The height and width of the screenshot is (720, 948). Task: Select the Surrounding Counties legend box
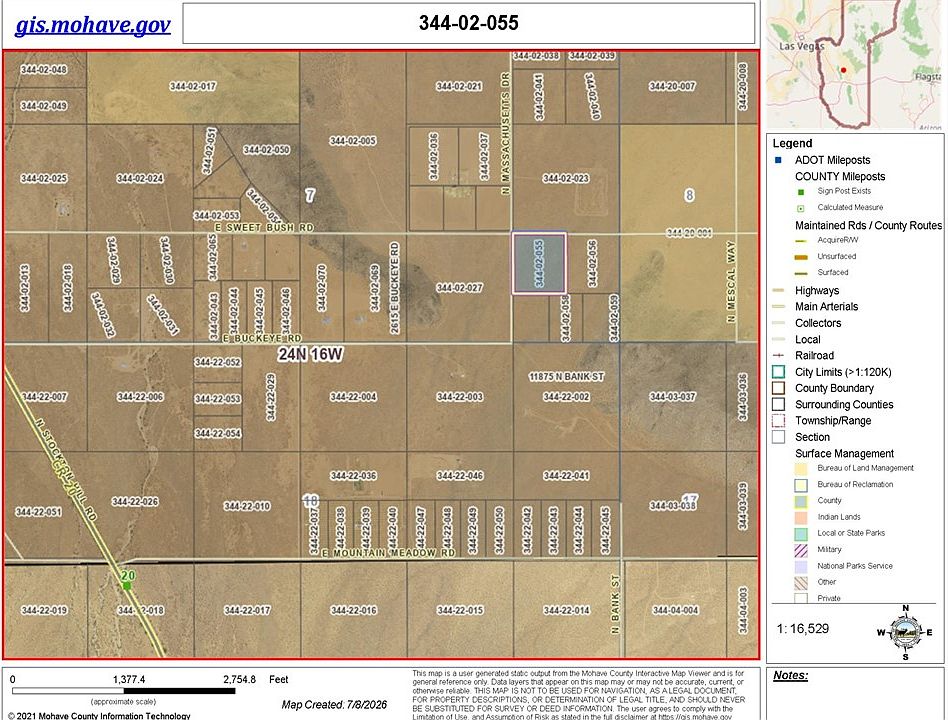(778, 404)
